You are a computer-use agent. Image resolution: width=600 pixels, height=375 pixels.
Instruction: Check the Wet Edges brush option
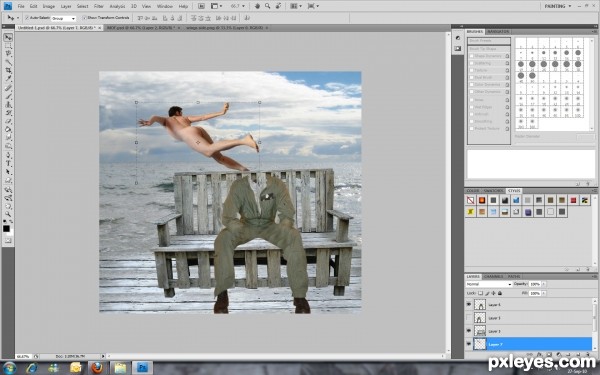point(472,107)
